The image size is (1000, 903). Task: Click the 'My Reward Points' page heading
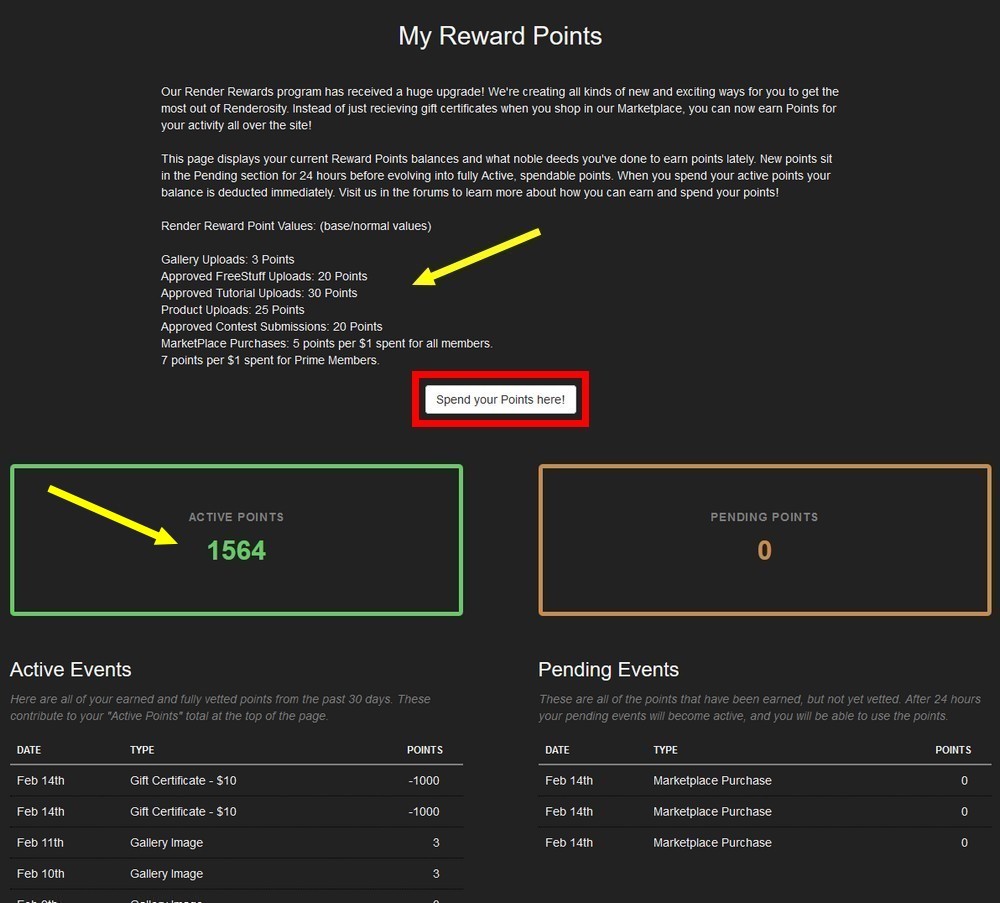500,36
